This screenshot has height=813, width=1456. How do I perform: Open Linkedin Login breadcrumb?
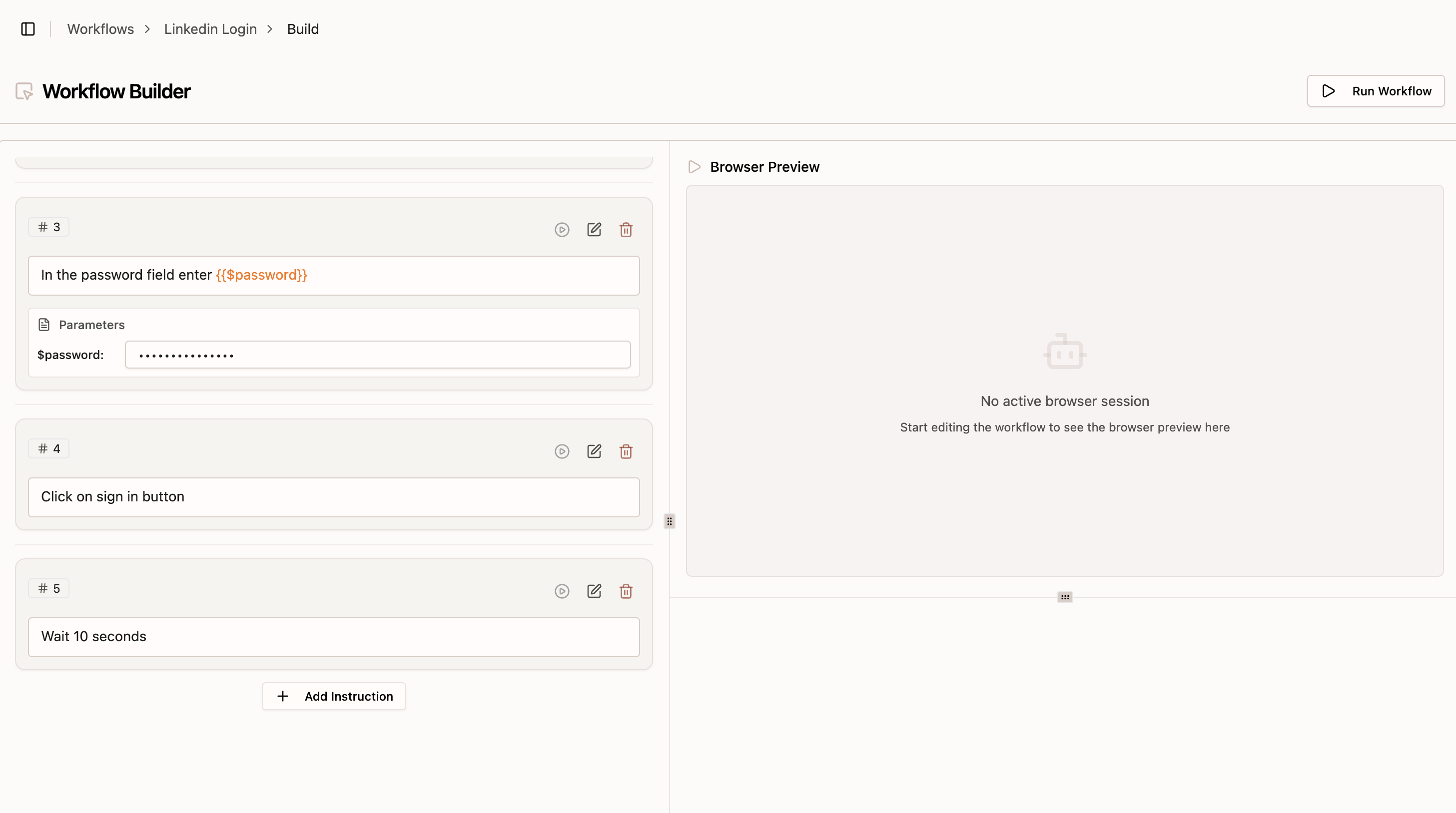point(210,29)
